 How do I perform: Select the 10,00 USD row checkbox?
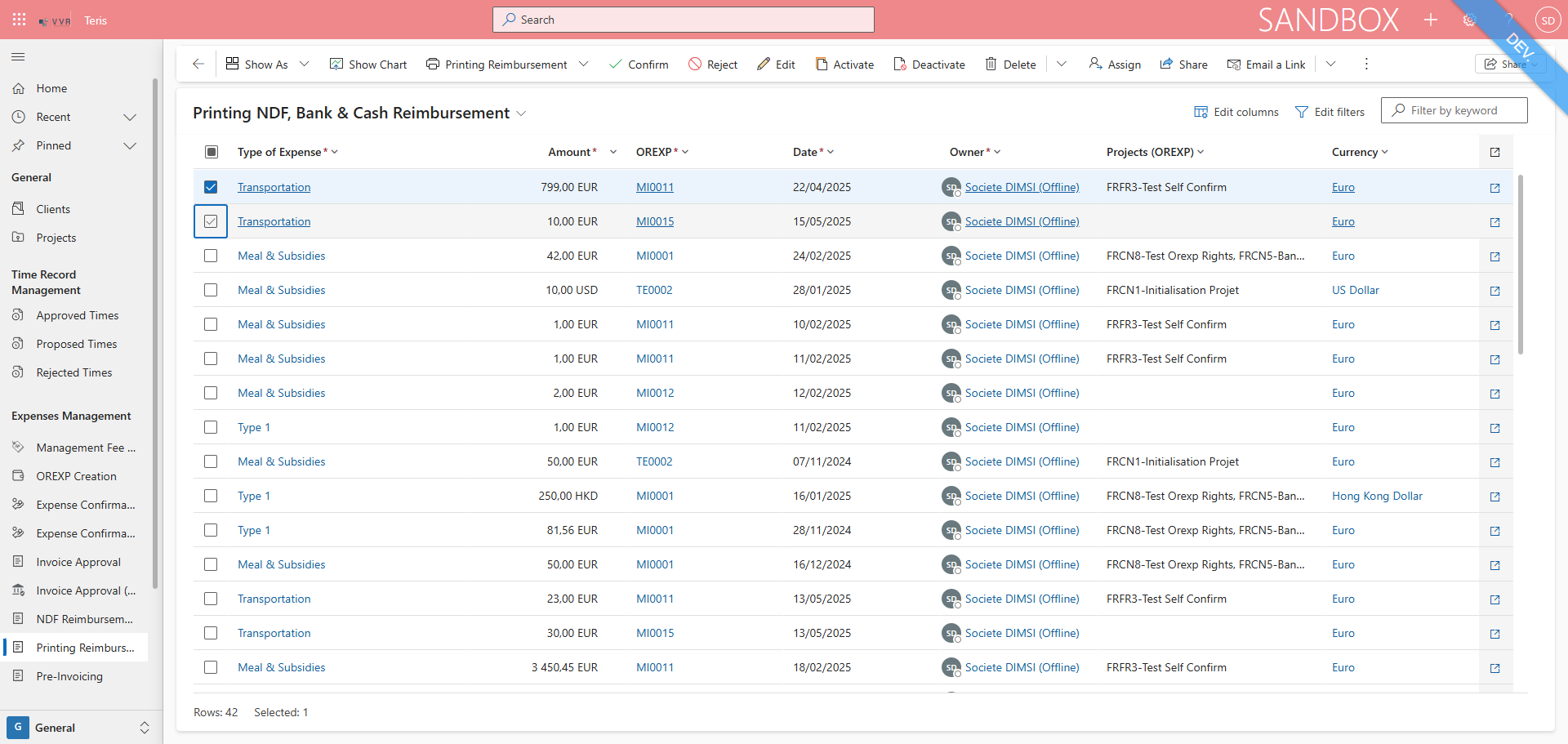(211, 290)
